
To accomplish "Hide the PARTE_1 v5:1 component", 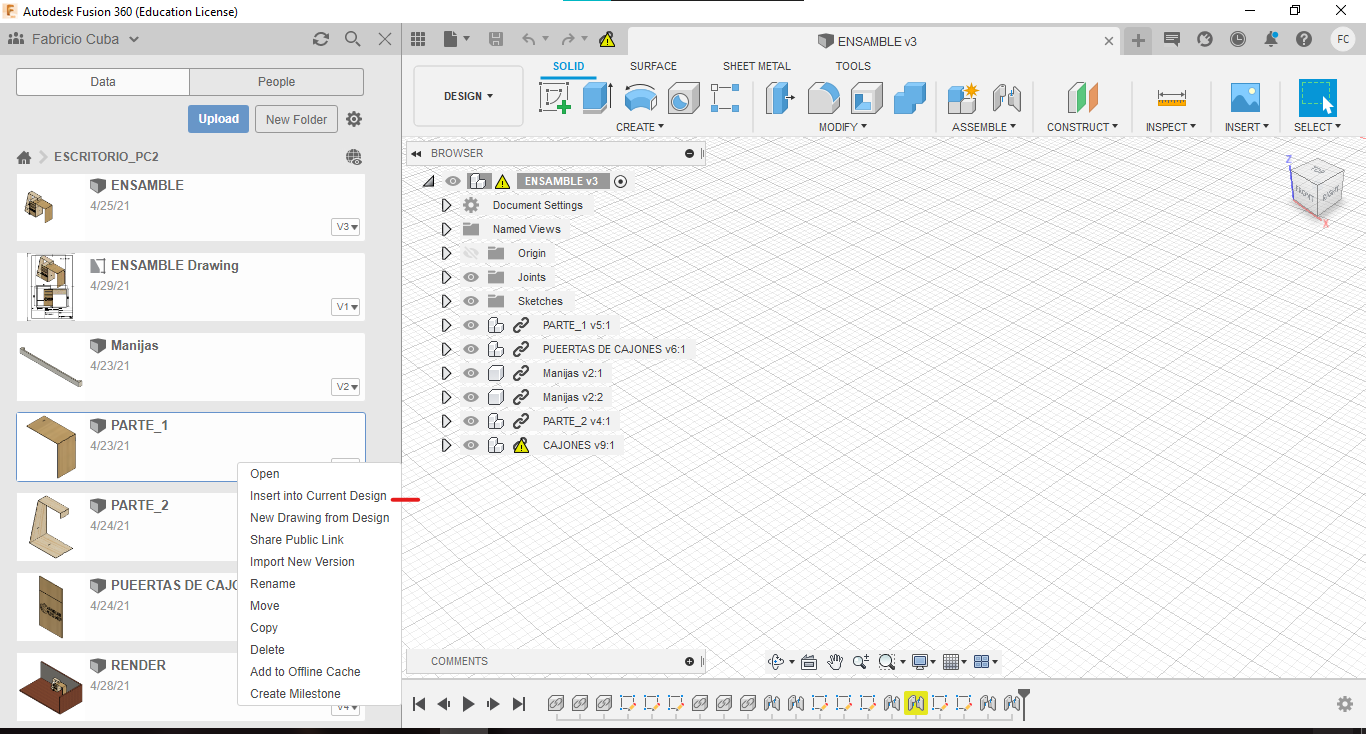I will click(471, 325).
